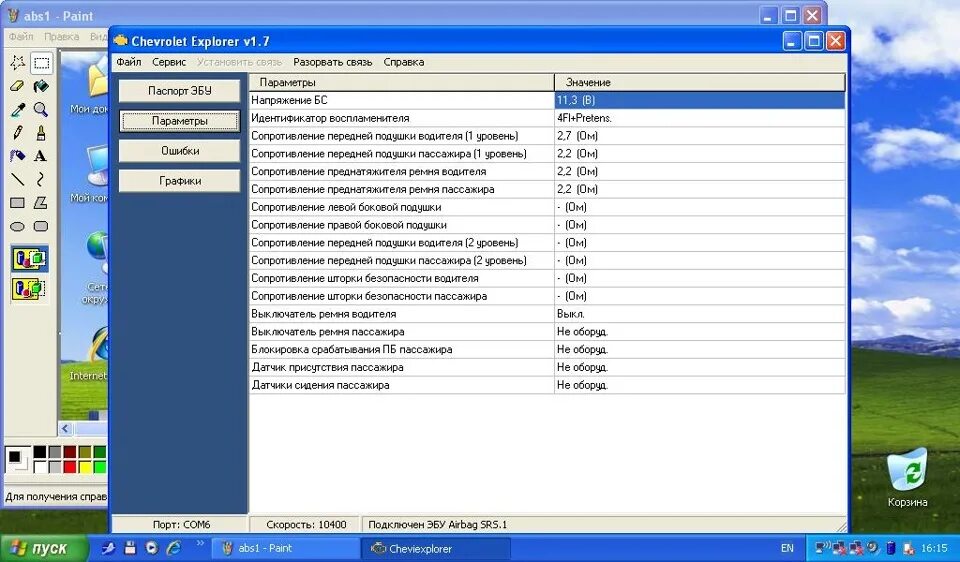Pick the white color swatch in Paint palette

tap(40, 467)
